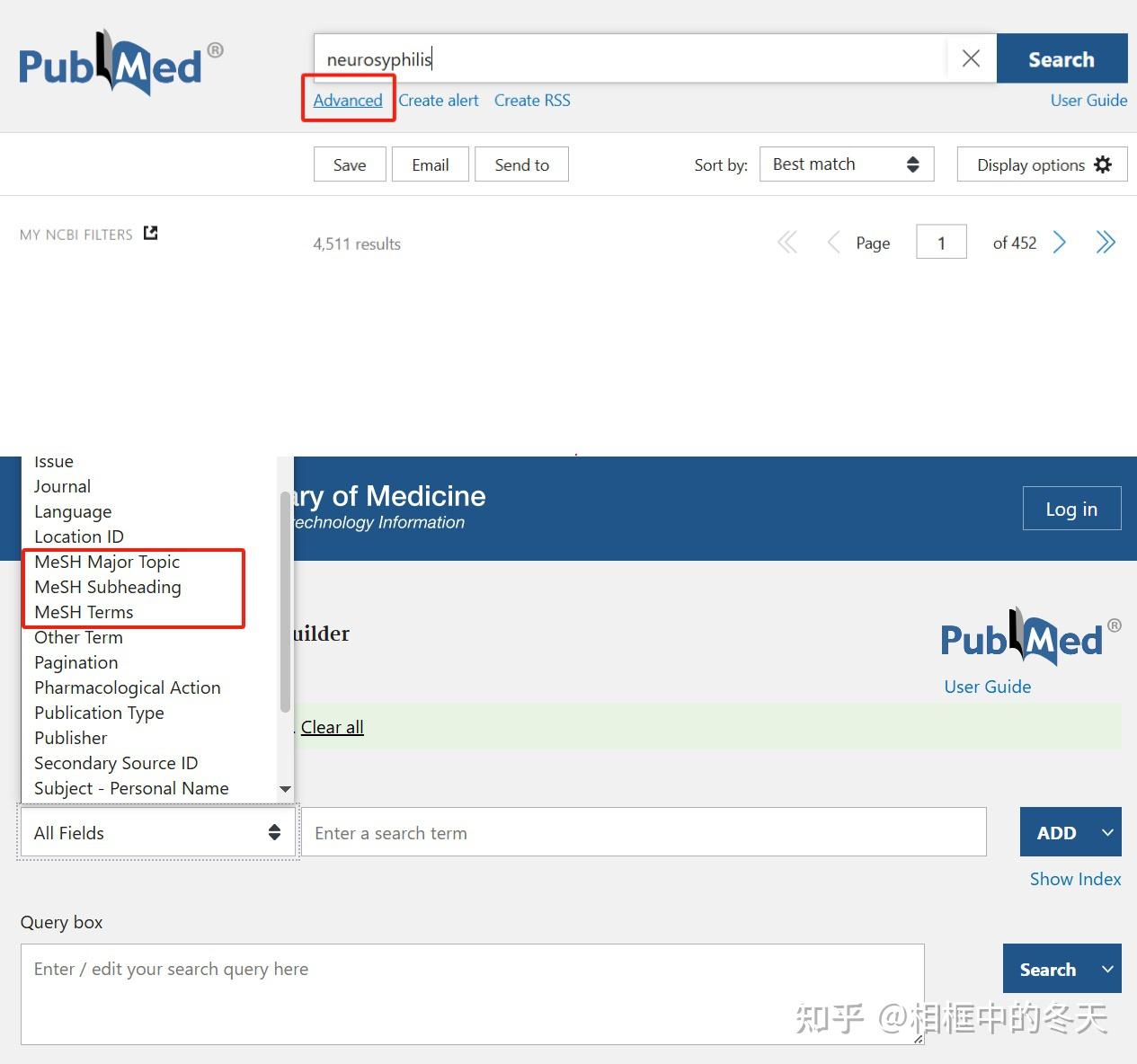Open the Show Index link

tap(1075, 879)
